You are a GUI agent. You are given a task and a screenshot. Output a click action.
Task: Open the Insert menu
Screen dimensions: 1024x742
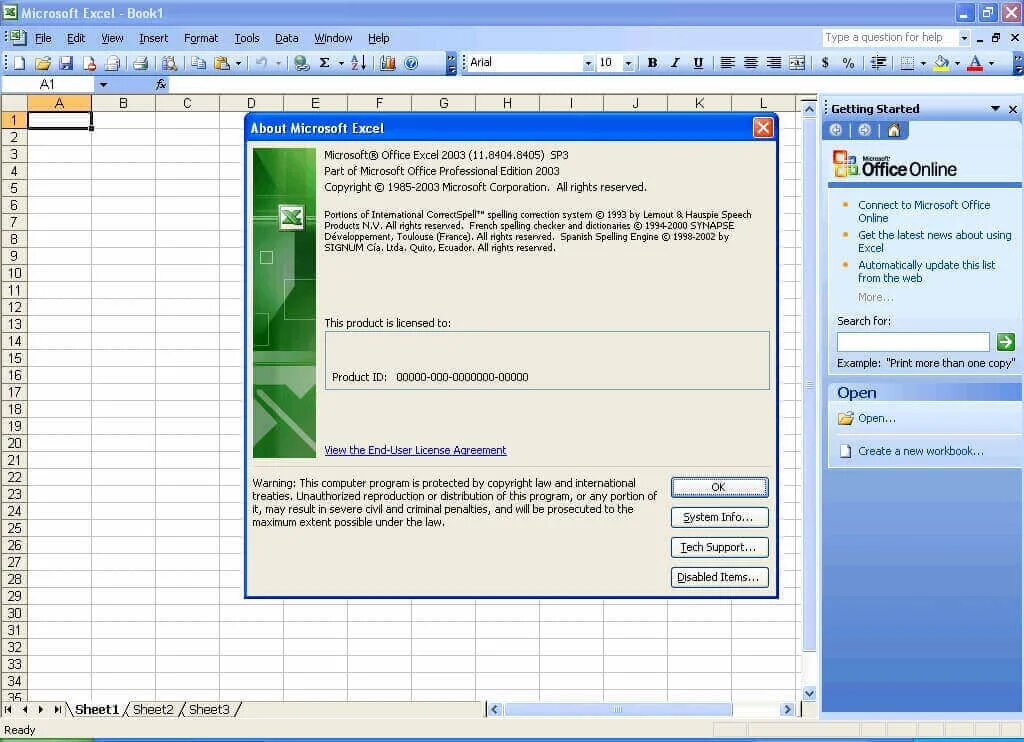pos(153,38)
